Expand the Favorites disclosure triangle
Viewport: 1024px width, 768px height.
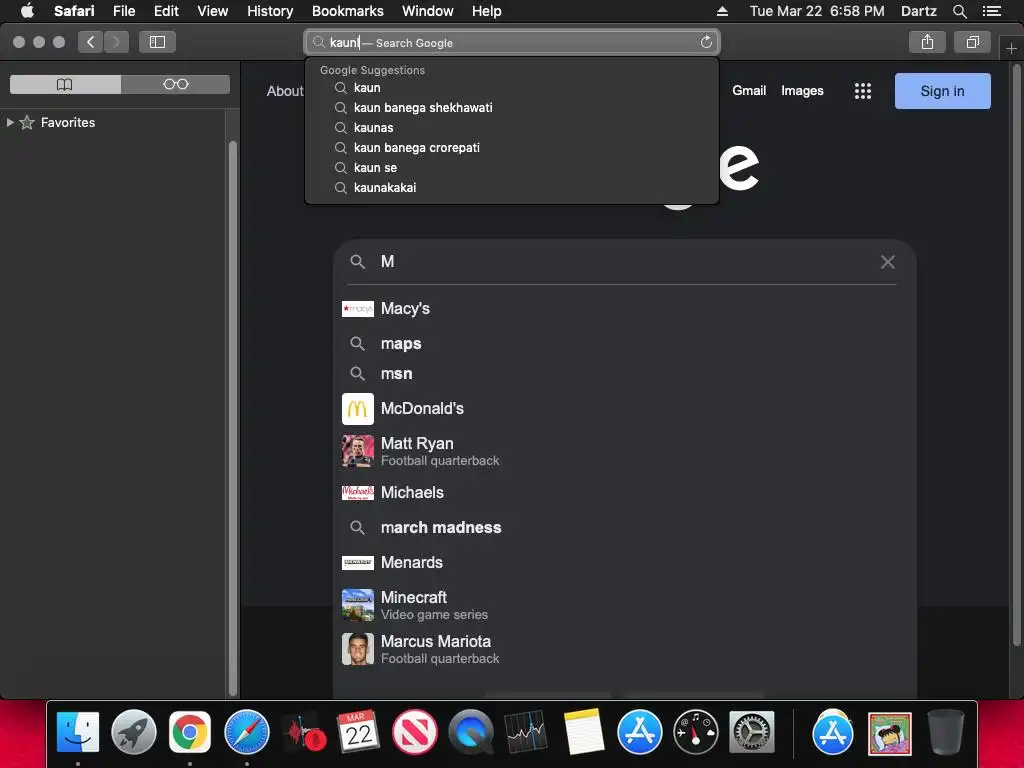(x=10, y=122)
